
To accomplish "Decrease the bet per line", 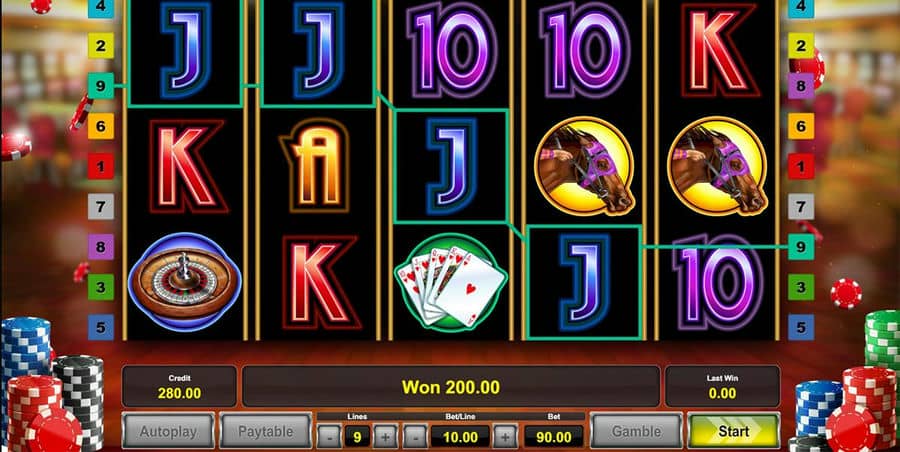I will pos(415,438).
